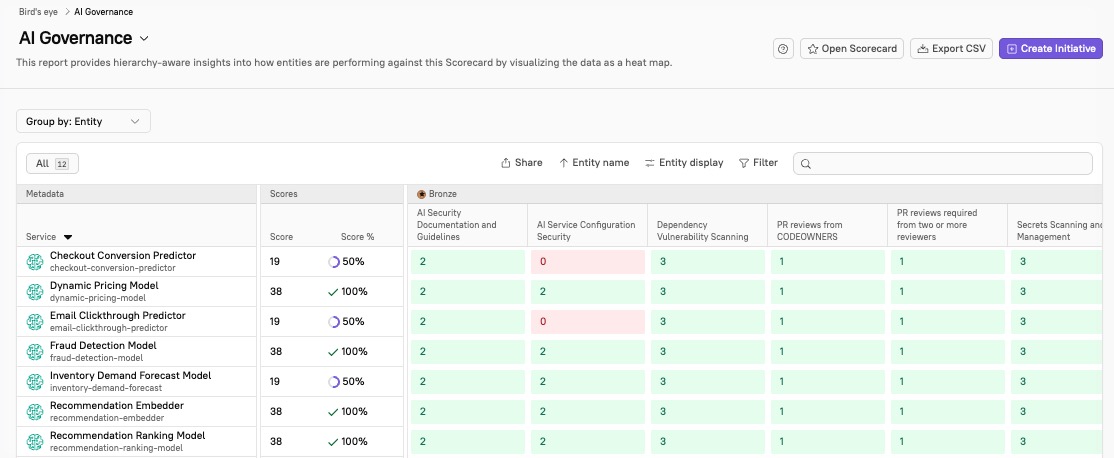This screenshot has width=1114, height=458.
Task: Click the Bronze level badge icon
Action: (421, 194)
